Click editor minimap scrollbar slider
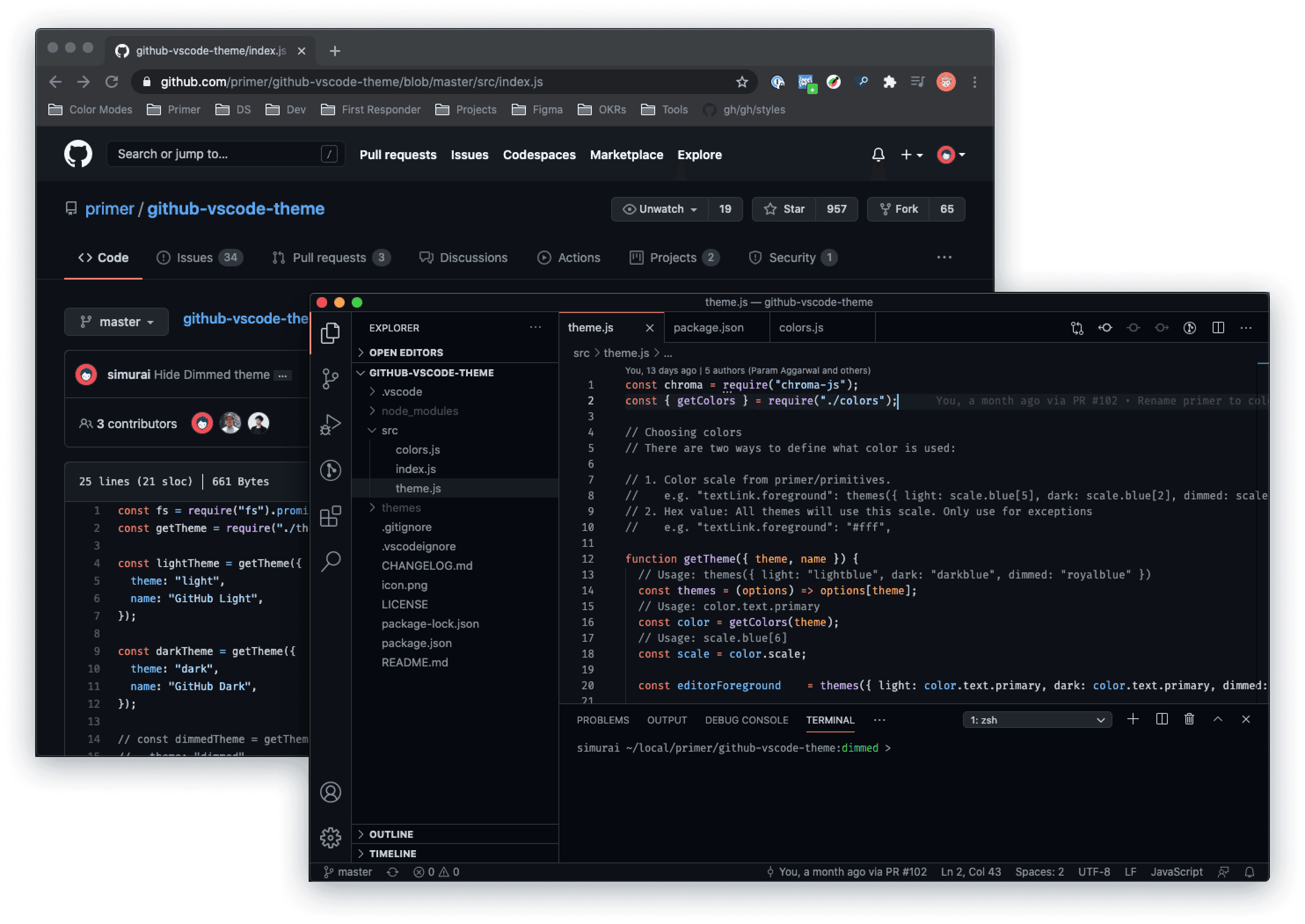Image resolution: width=1305 pixels, height=924 pixels. pyautogui.click(x=1262, y=364)
